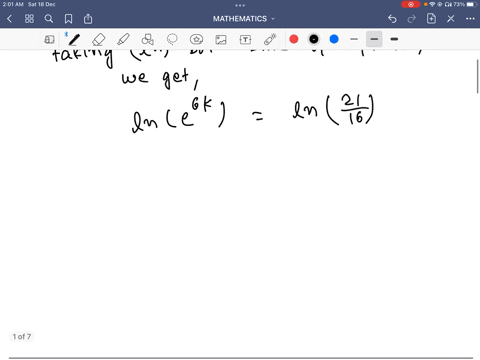Select the thickest stroke width

[x=394, y=39]
